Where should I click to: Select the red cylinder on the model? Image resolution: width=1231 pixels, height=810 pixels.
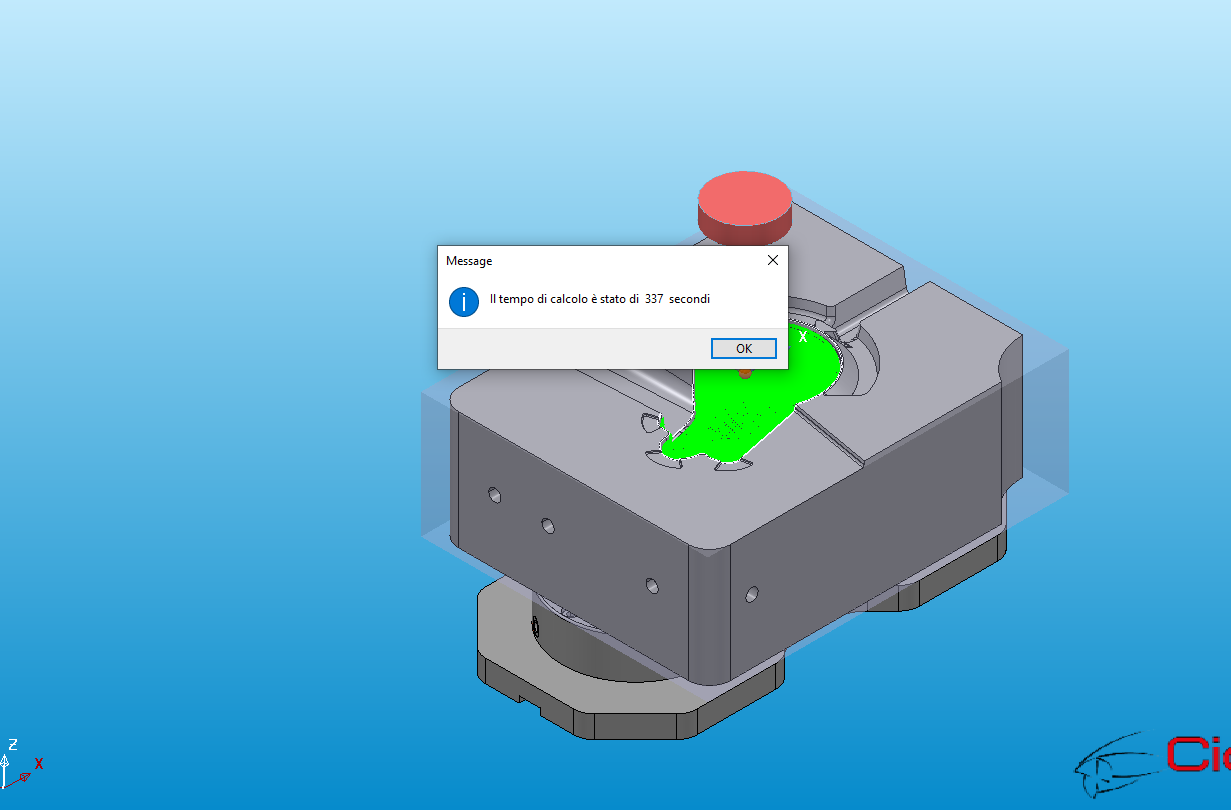tap(744, 207)
